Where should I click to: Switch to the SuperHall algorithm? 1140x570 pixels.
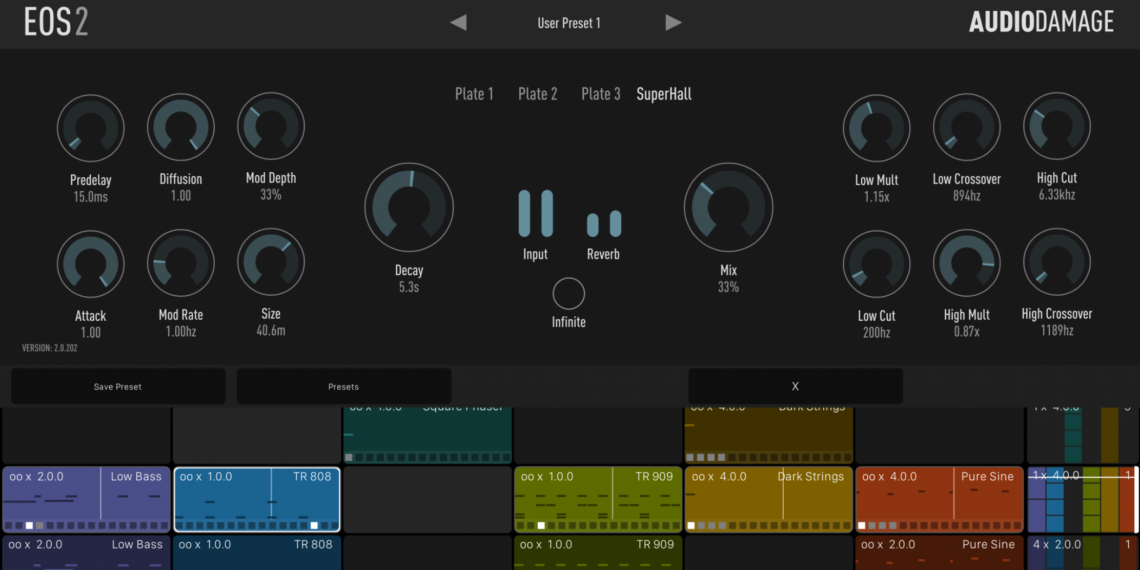[x=664, y=94]
